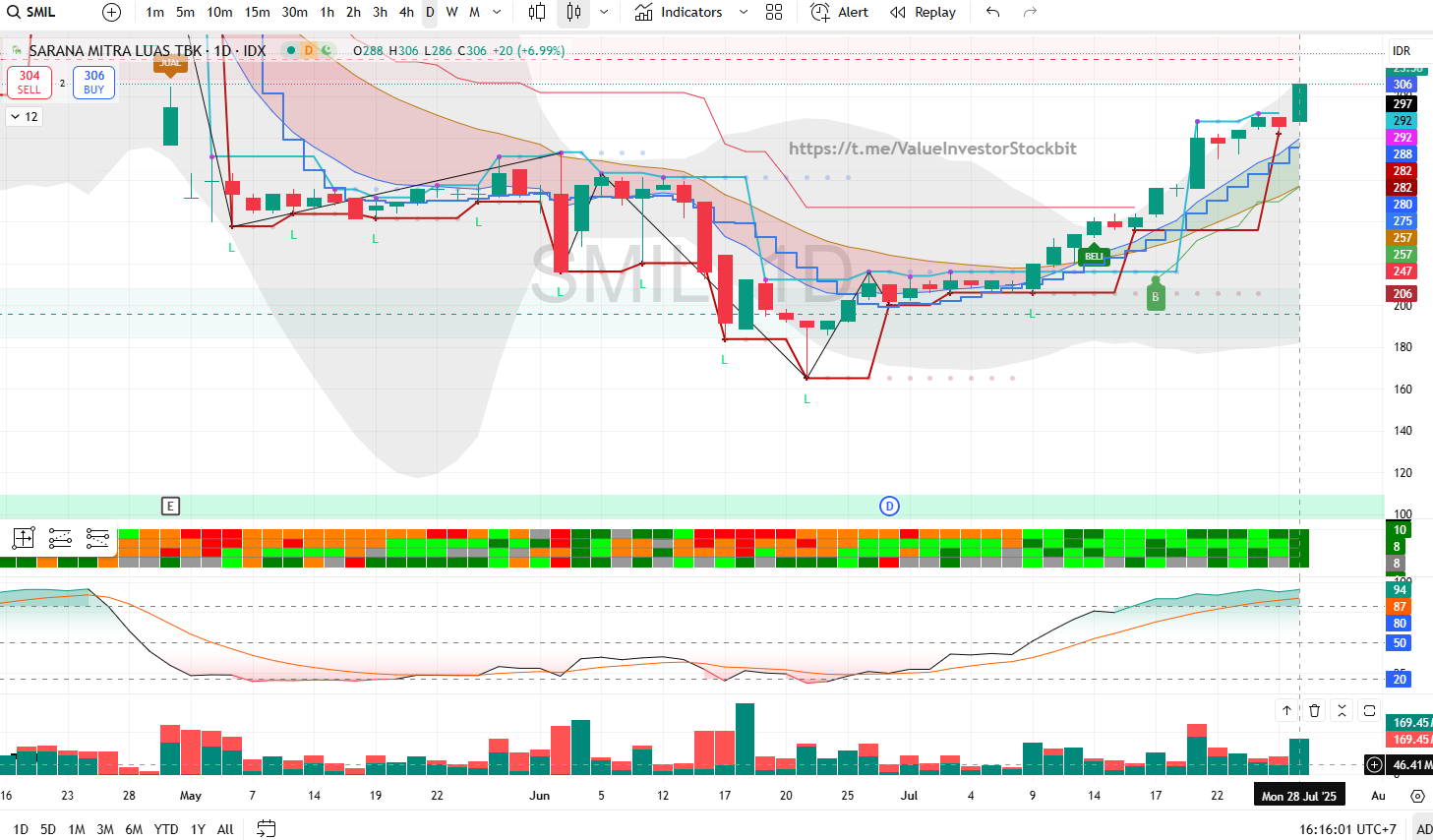Screen dimensions: 1433x840
Task: Expand the timeframe list dropdown chevron
Action: tap(497, 12)
